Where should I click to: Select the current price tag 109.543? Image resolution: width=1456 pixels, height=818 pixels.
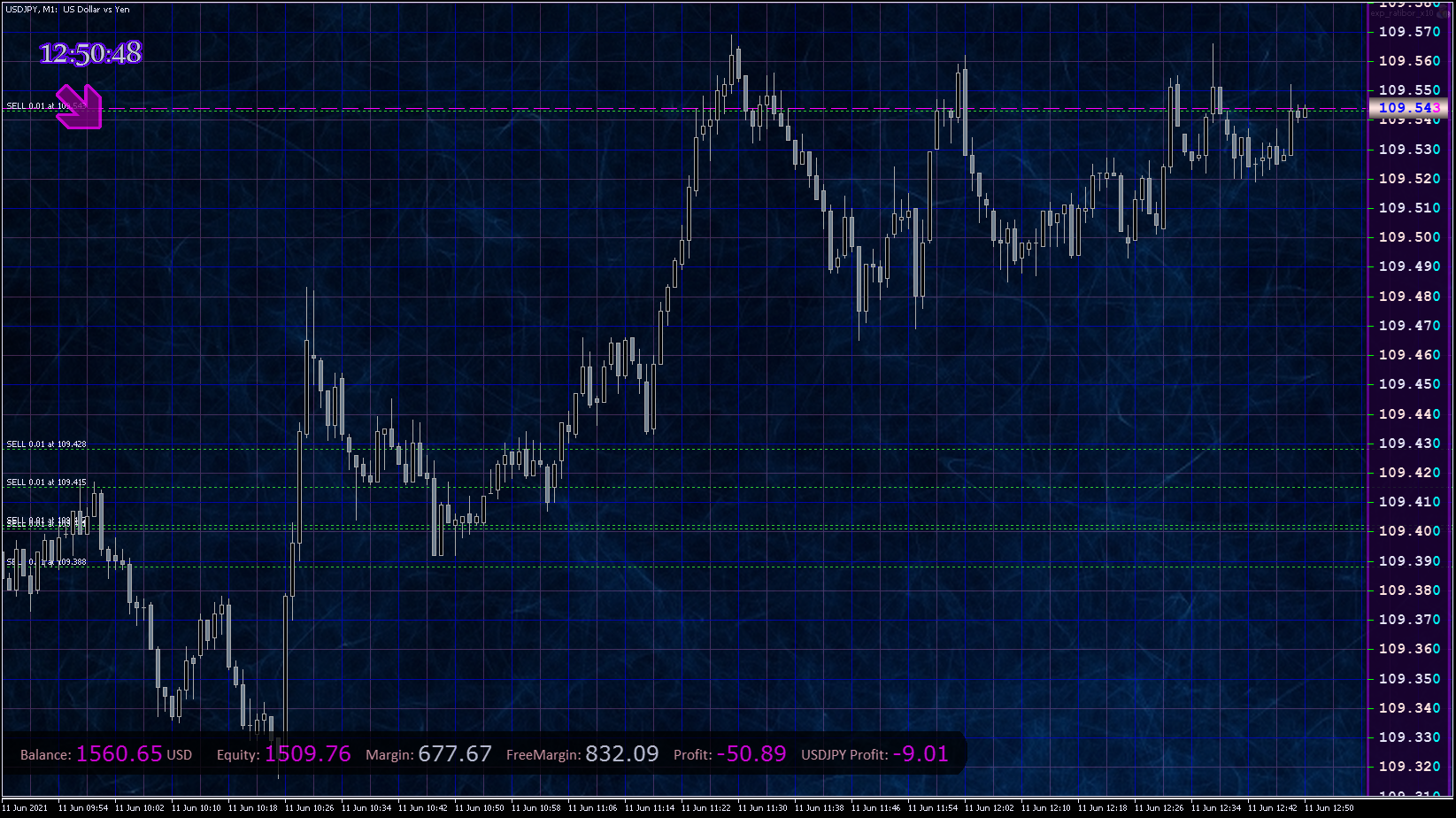tap(1408, 108)
